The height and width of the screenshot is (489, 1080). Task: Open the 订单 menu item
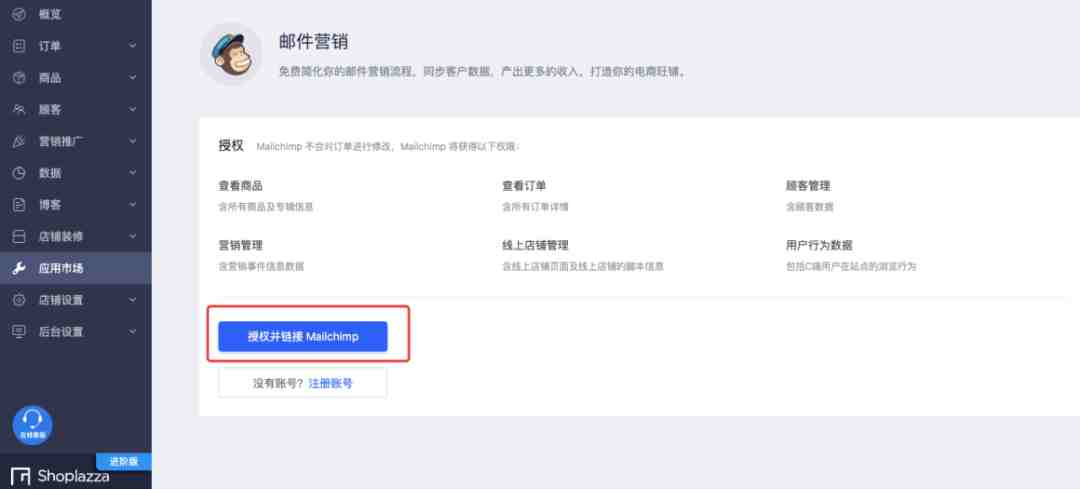click(76, 46)
